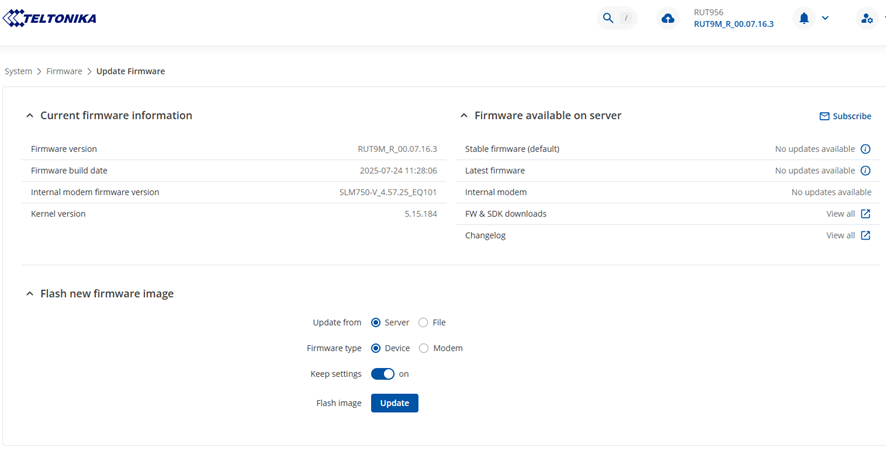Select Modem firmware type
The height and width of the screenshot is (458, 886).
click(x=424, y=349)
